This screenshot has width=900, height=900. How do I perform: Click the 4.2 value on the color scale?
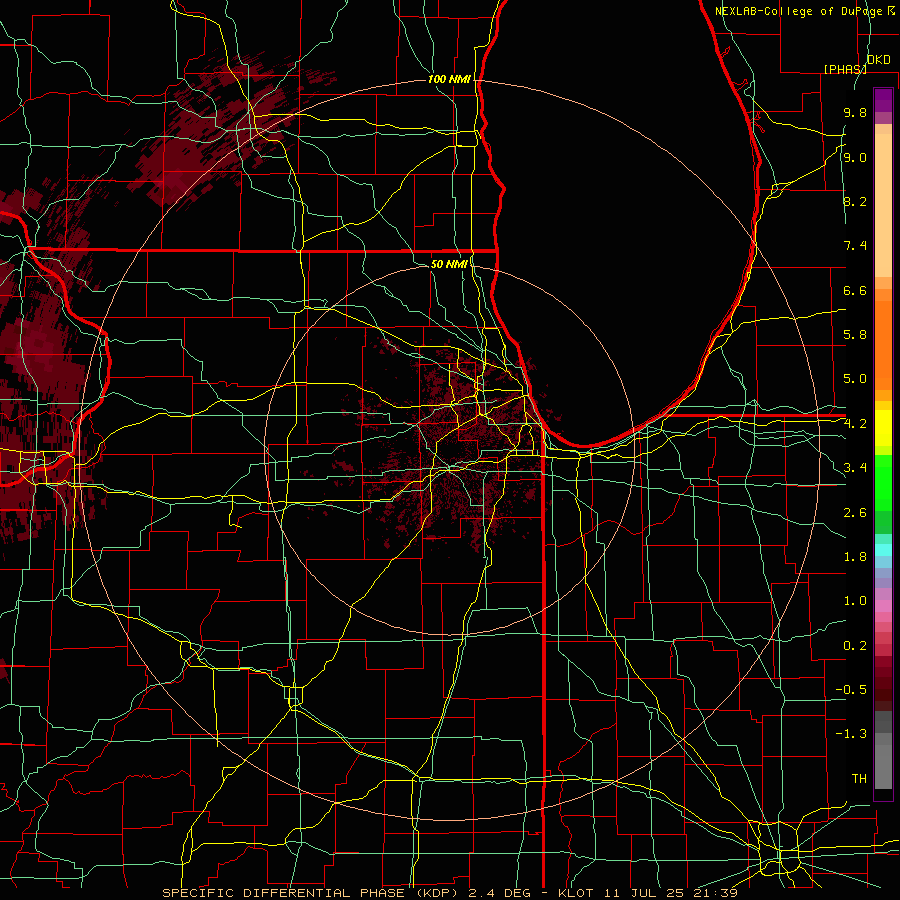point(855,424)
